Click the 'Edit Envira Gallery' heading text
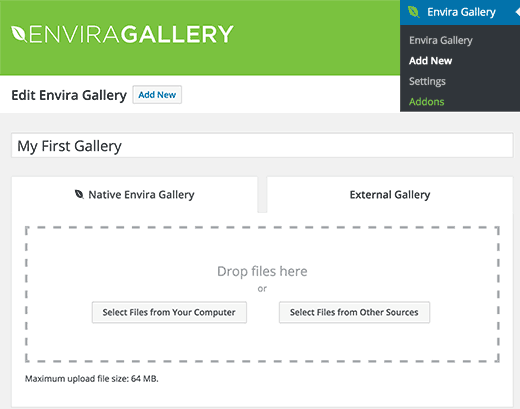 69,95
